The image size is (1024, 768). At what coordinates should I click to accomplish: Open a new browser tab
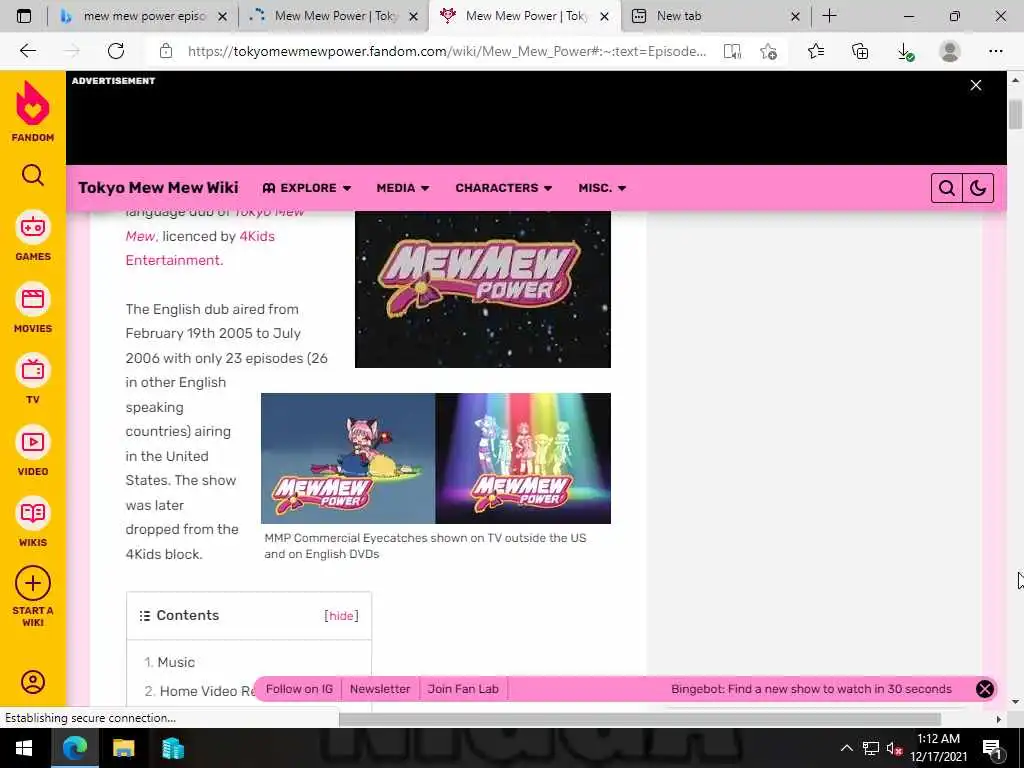(x=829, y=16)
